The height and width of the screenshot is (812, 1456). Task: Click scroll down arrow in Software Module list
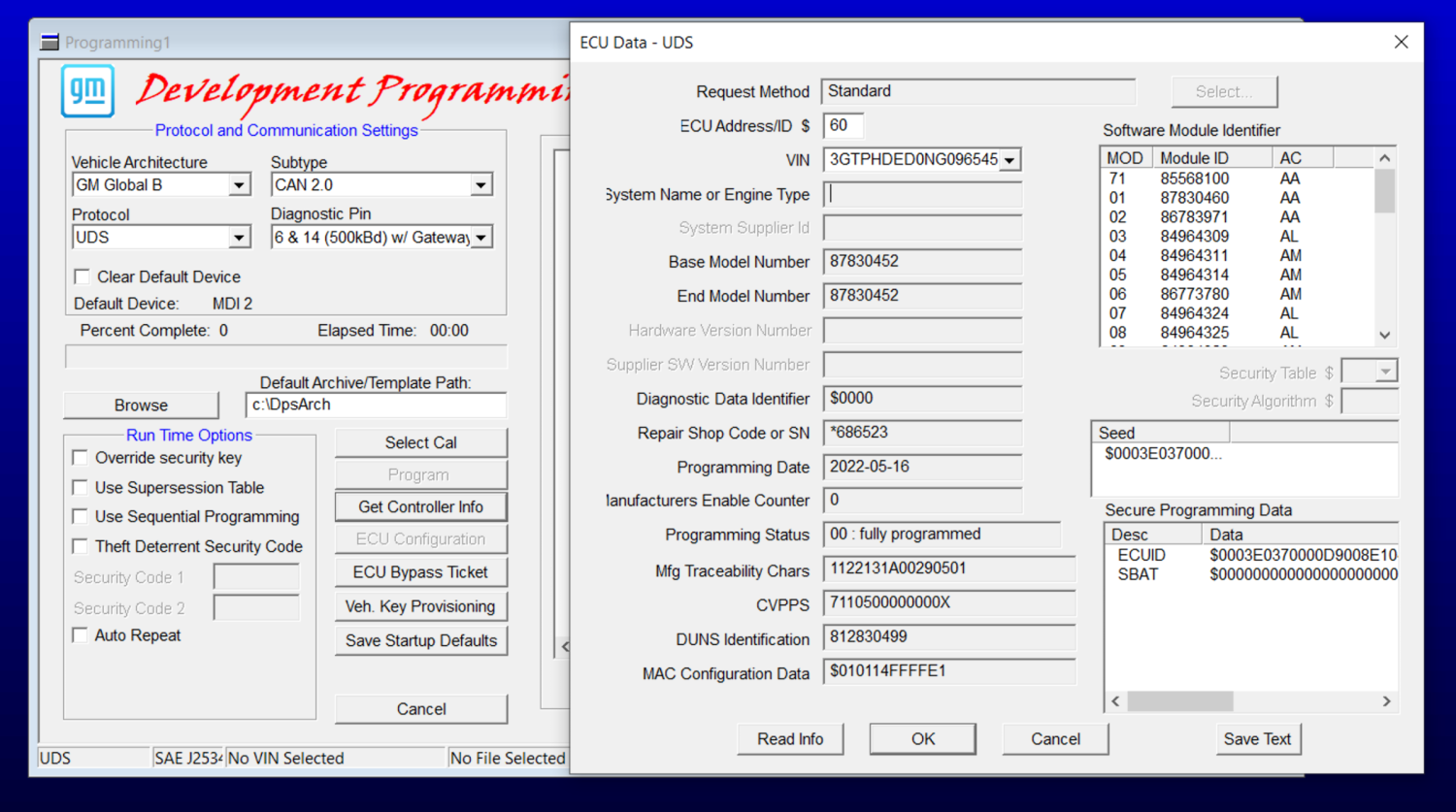(x=1385, y=335)
